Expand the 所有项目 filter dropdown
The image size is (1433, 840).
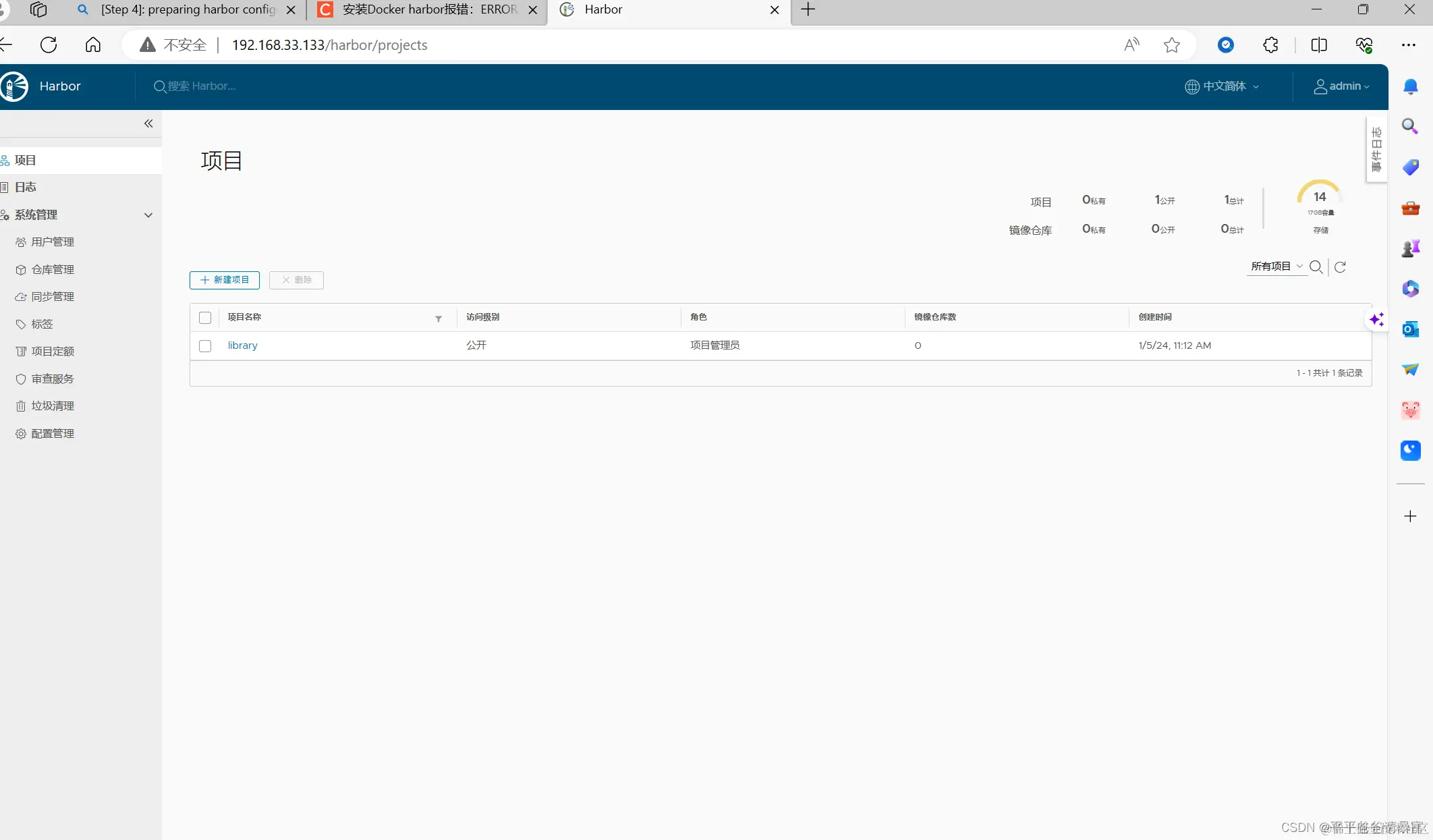pos(1276,267)
